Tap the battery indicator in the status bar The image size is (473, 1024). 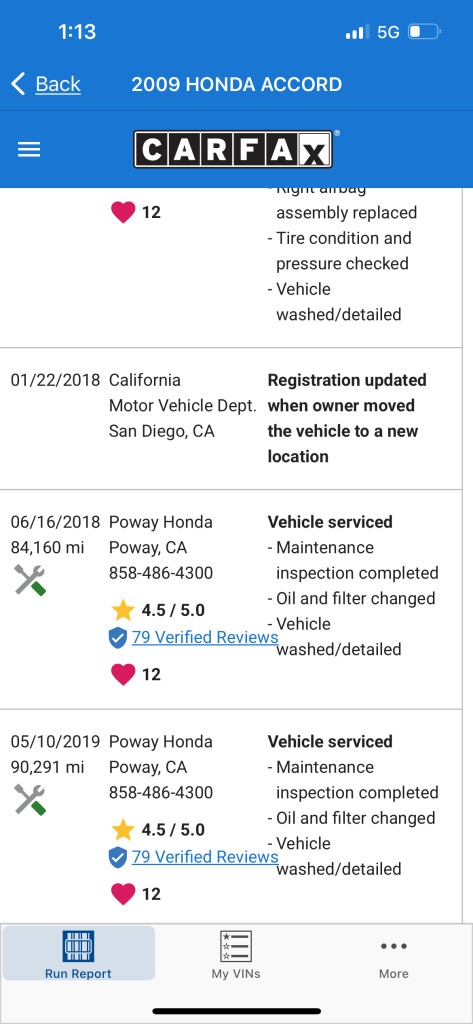pyautogui.click(x=425, y=32)
